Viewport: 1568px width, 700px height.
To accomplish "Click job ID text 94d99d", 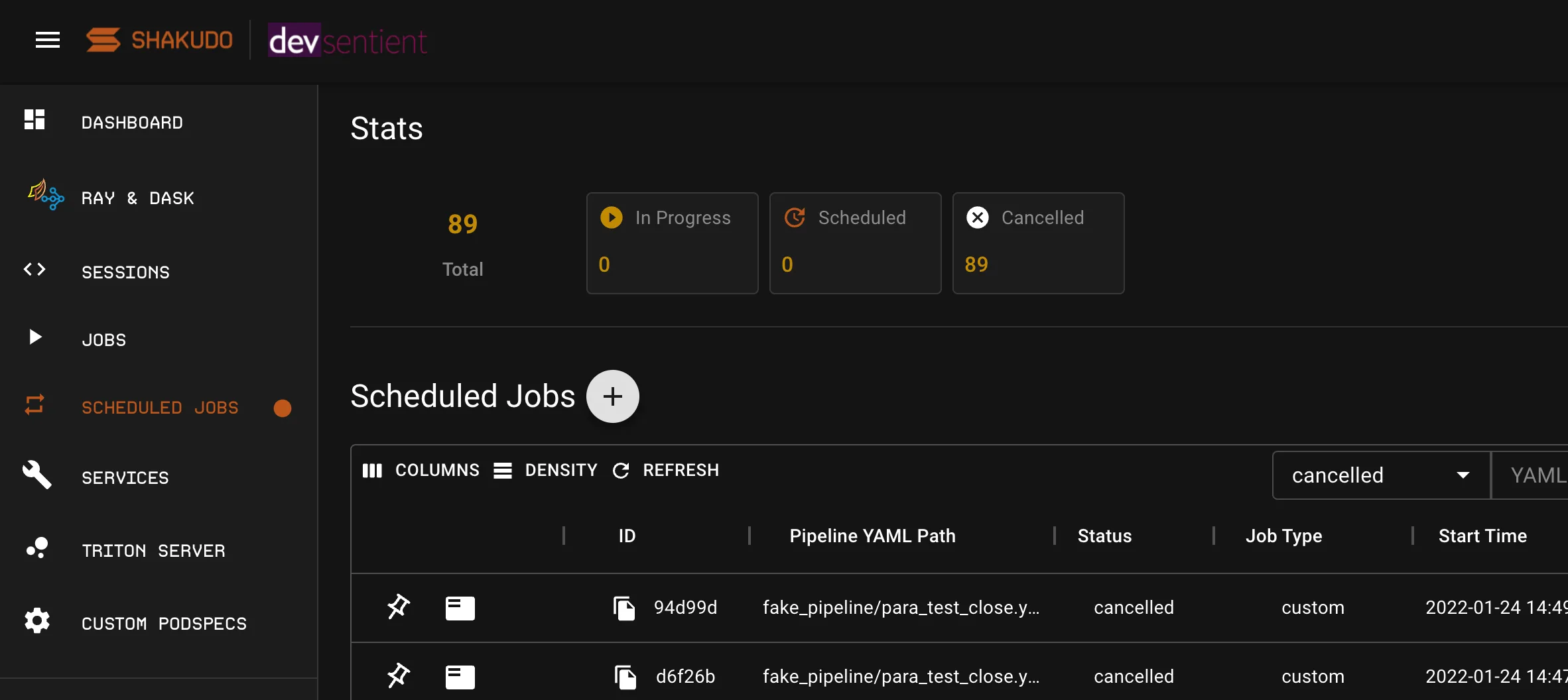I will coord(685,607).
